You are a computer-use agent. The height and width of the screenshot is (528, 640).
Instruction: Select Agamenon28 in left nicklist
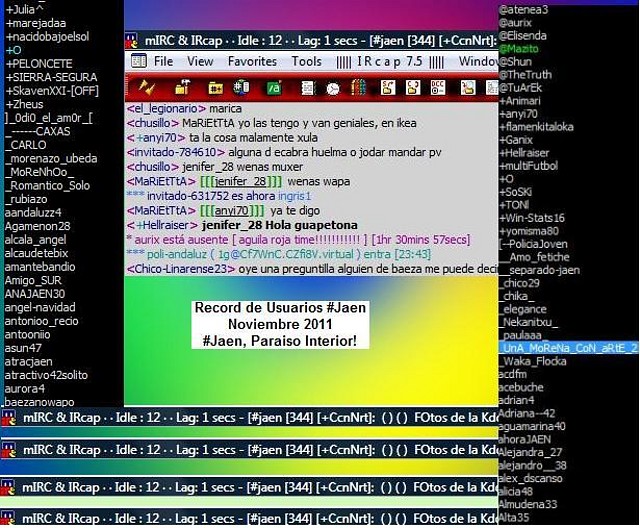coord(38,226)
